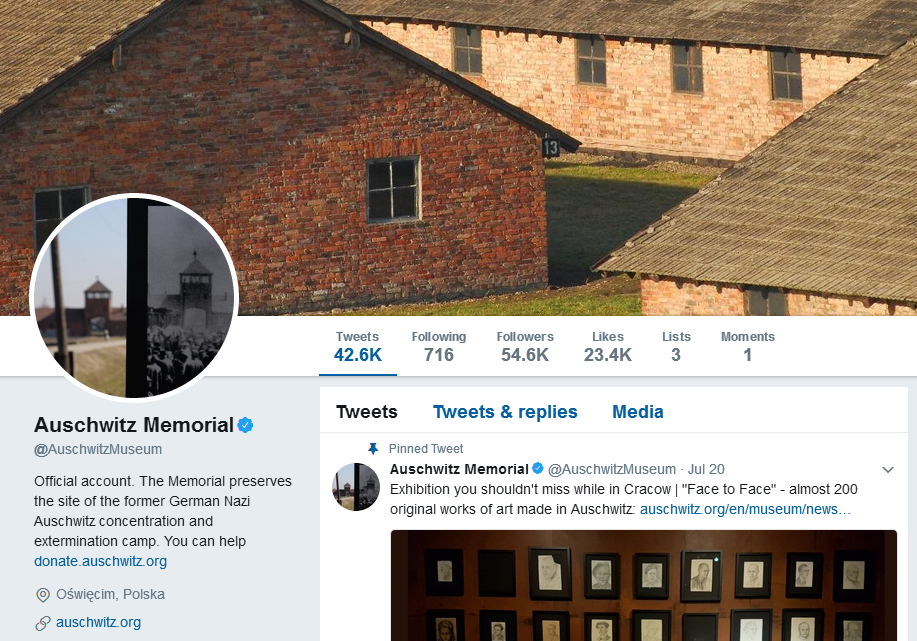
Task: Click the verified badge in pinned tweet header
Action: (x=537, y=468)
